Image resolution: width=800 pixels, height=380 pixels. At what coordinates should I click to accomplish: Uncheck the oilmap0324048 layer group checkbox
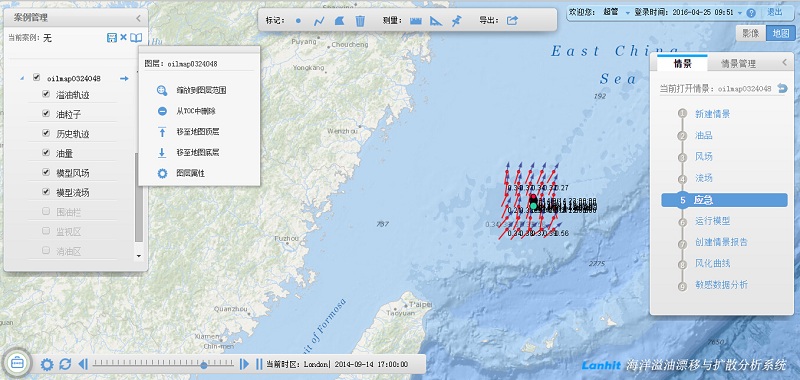click(x=36, y=78)
